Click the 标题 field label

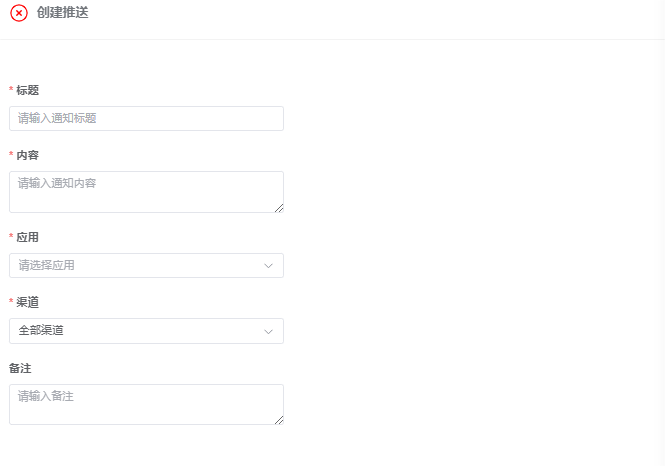pos(27,90)
